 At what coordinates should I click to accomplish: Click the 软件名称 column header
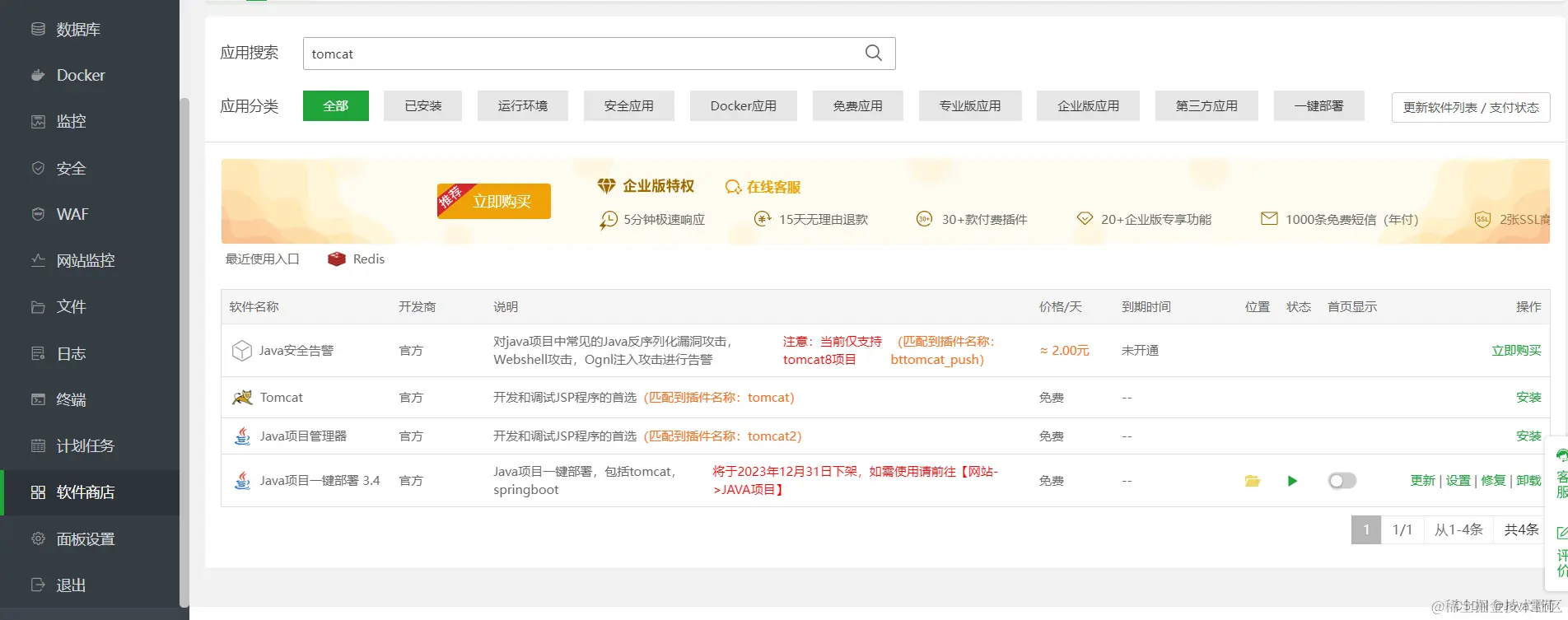254,307
